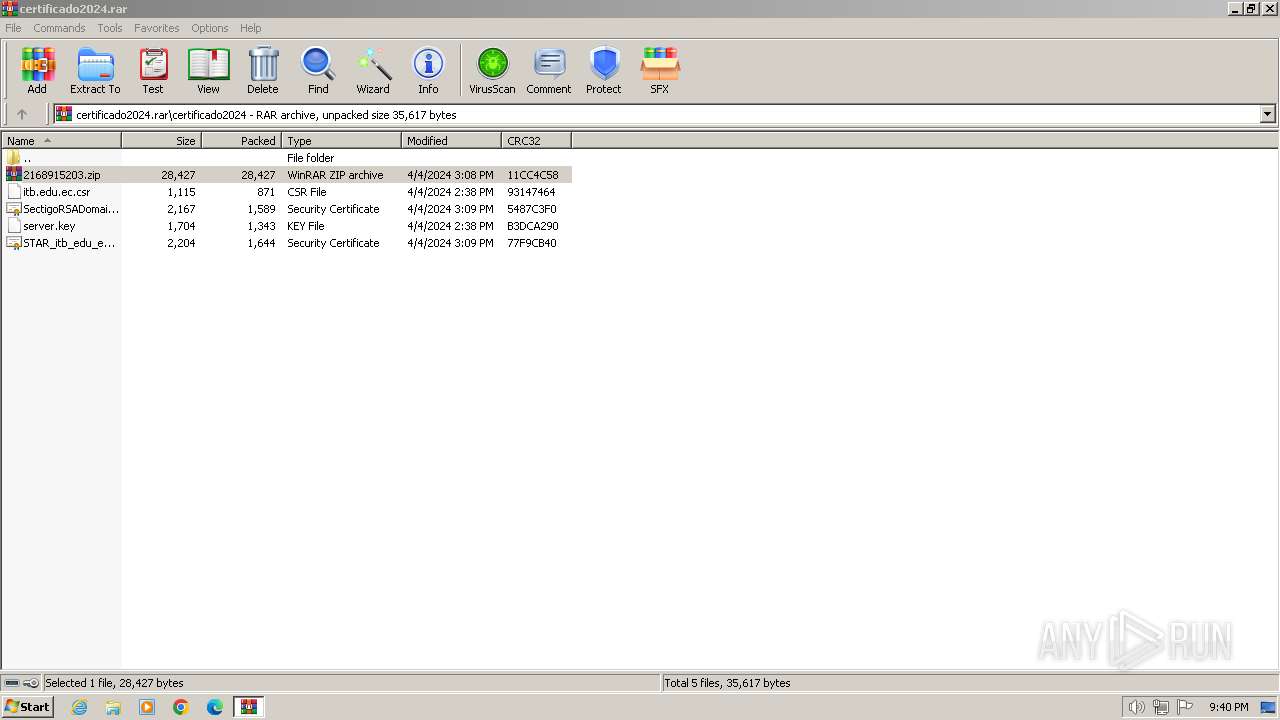
Task: Click the SectigoRSADomai certificate file icon
Action: click(x=13, y=209)
